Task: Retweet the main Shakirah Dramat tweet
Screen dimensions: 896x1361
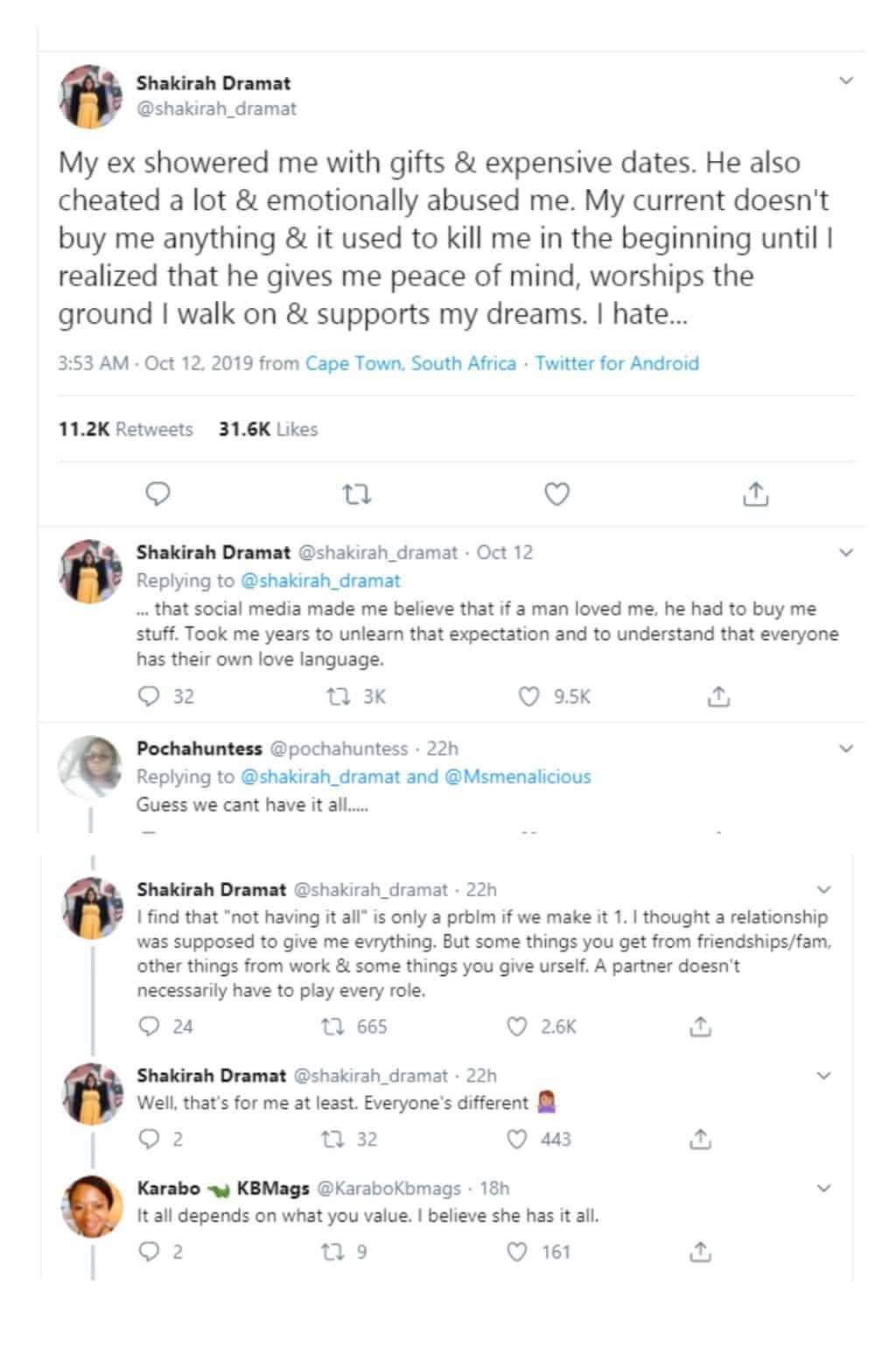Action: click(x=356, y=495)
